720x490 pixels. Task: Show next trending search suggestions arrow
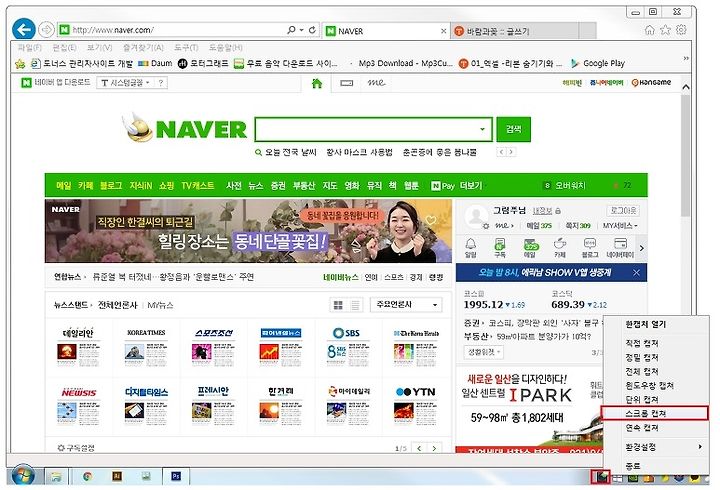511,152
